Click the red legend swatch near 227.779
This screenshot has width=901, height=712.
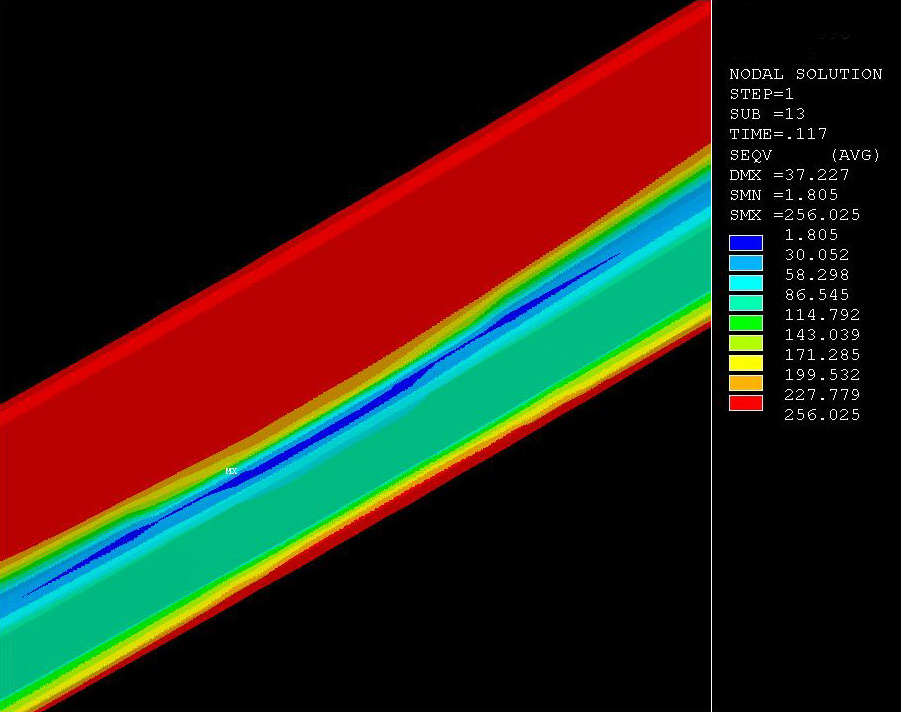pos(746,402)
